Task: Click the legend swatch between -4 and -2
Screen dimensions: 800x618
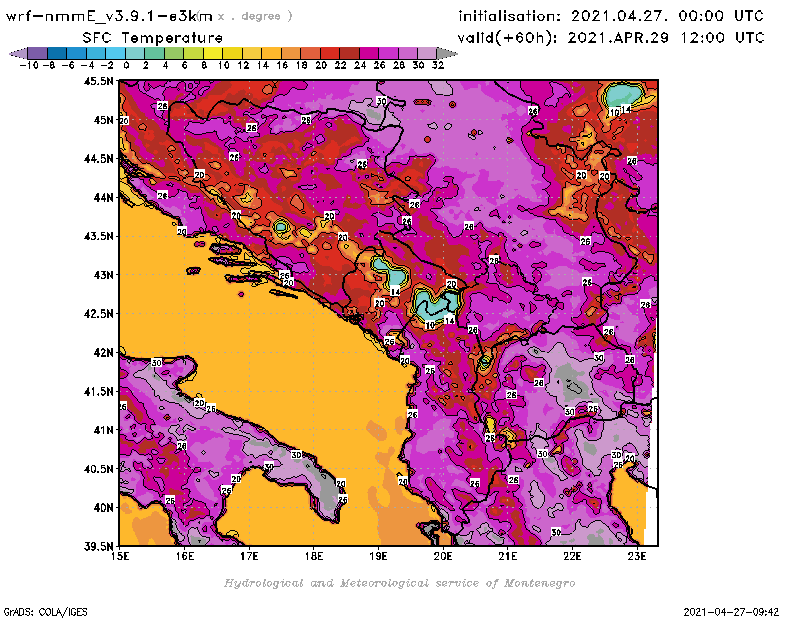Action: point(96,53)
